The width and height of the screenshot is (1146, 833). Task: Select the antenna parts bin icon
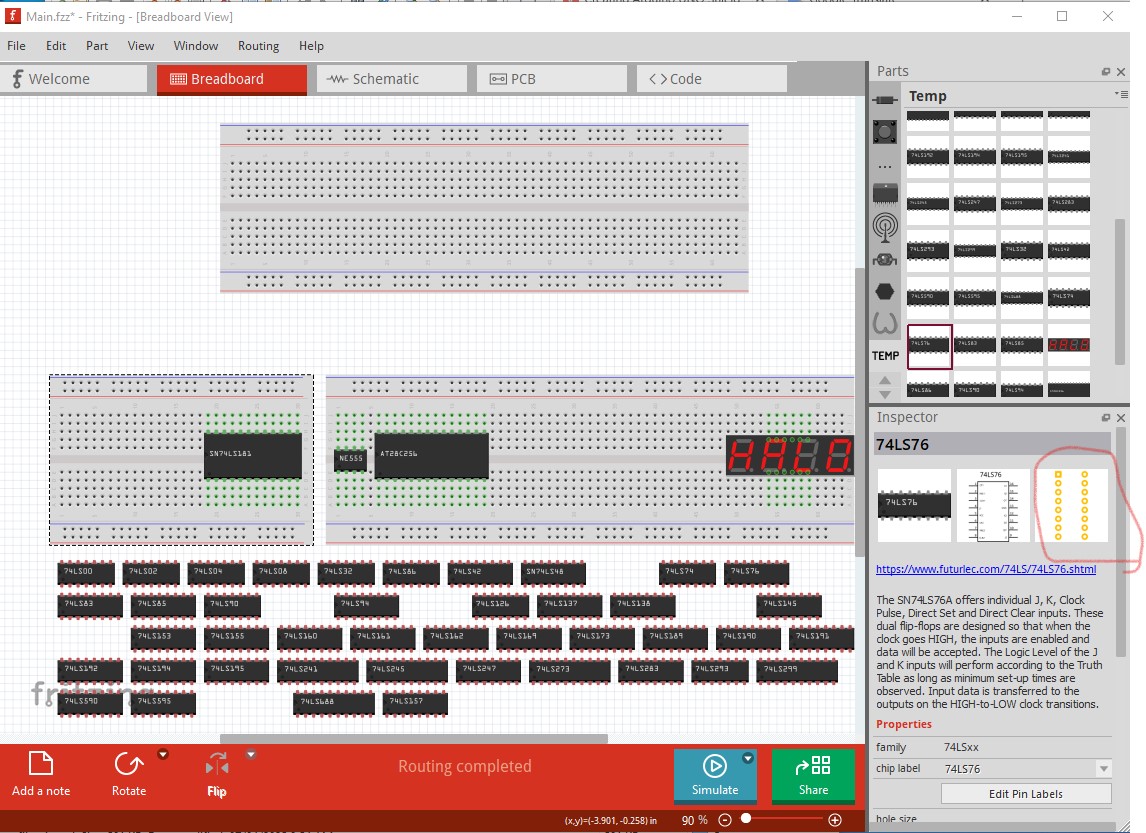coord(885,227)
